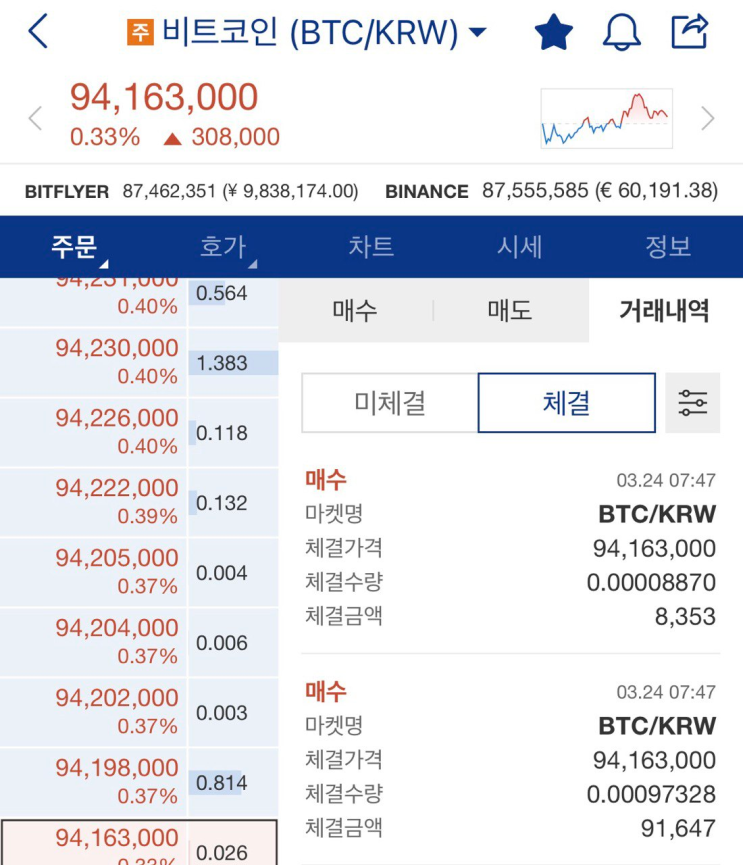The height and width of the screenshot is (865, 743).
Task: Toggle the favorite star icon
Action: pos(553,32)
